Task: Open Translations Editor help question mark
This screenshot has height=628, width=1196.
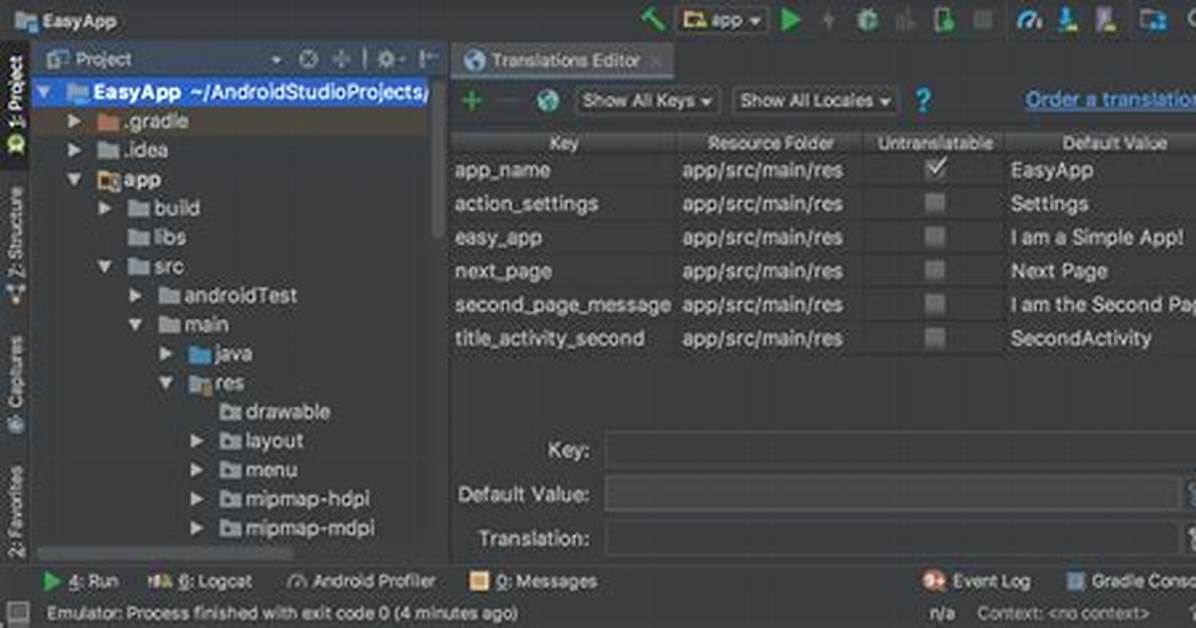Action: (x=923, y=100)
